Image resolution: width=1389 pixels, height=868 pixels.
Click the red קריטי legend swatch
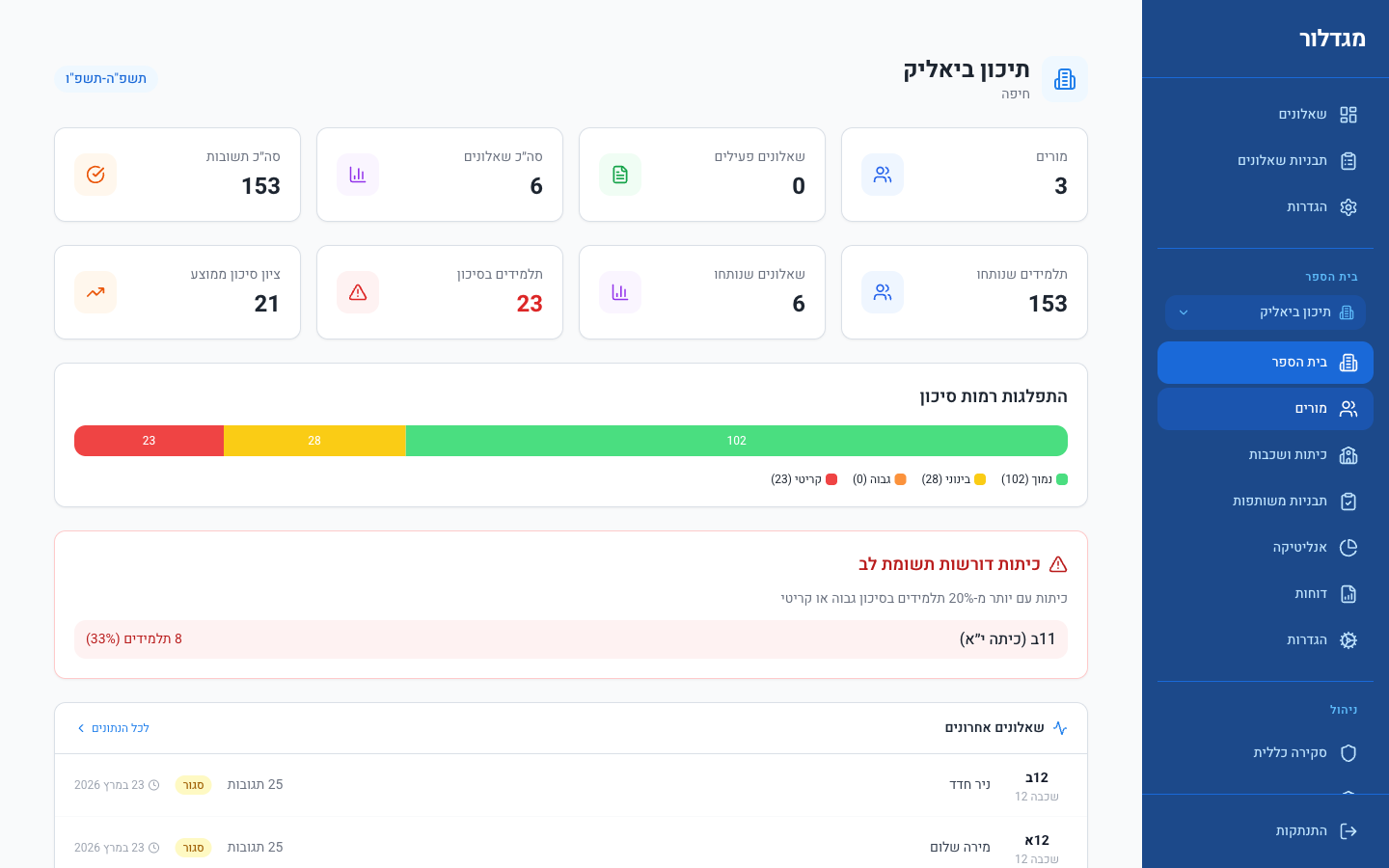coord(831,479)
